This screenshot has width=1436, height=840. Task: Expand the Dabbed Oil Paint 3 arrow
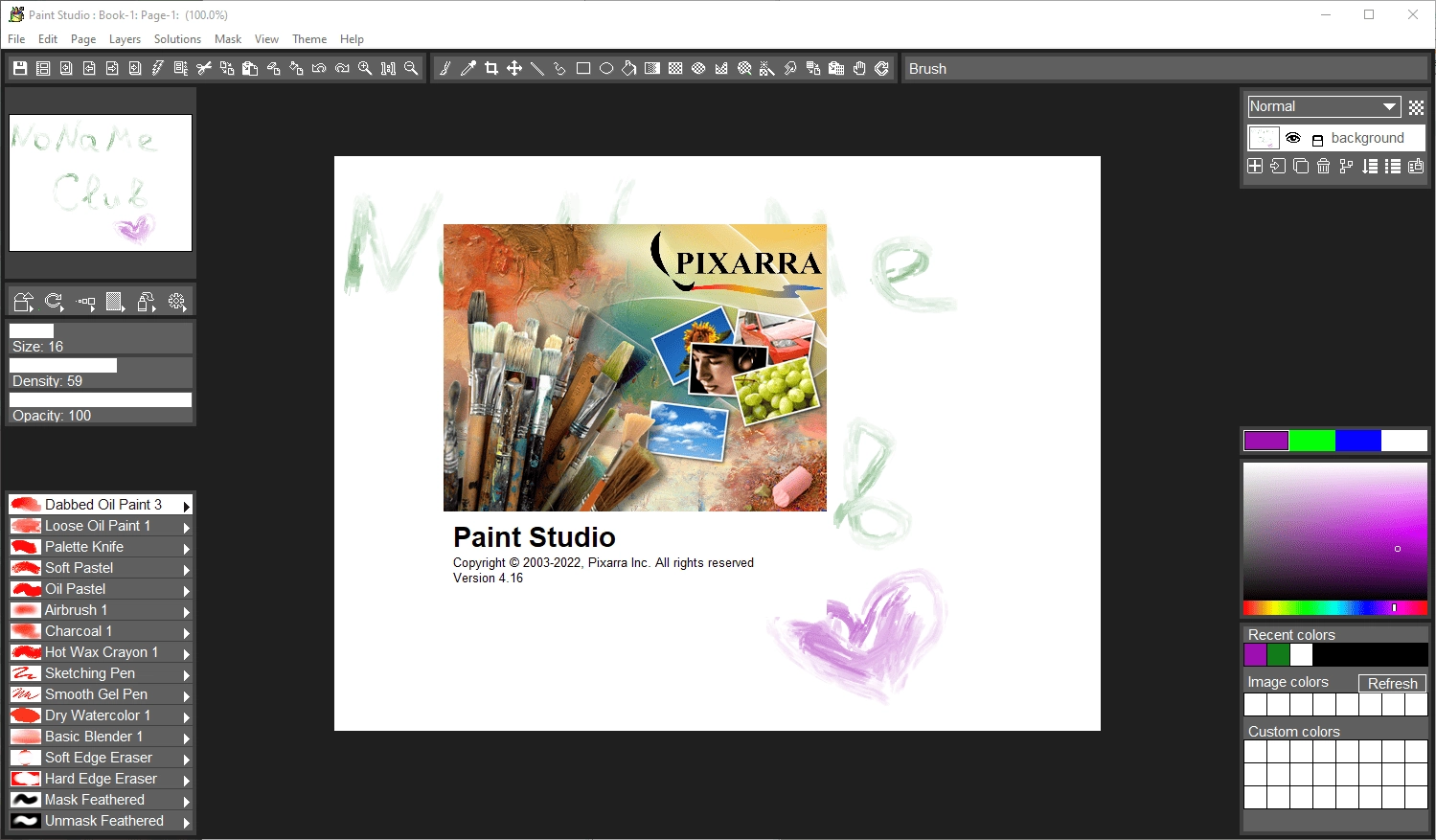coord(187,506)
